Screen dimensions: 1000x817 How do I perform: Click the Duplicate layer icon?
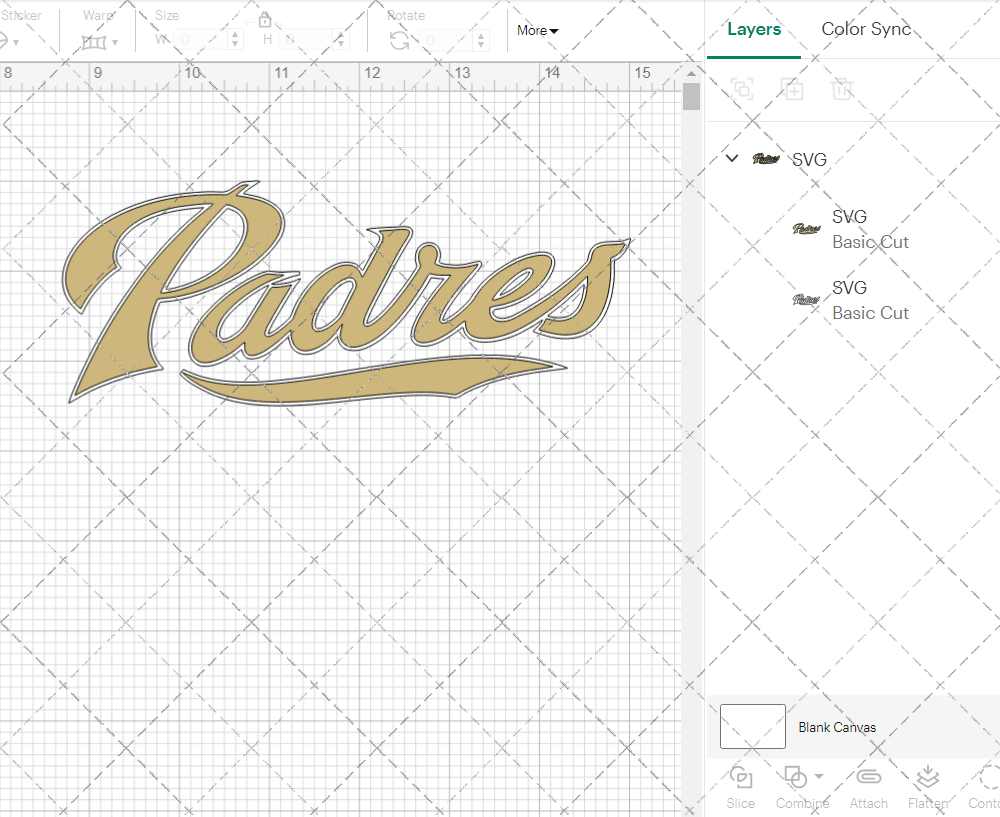(792, 89)
